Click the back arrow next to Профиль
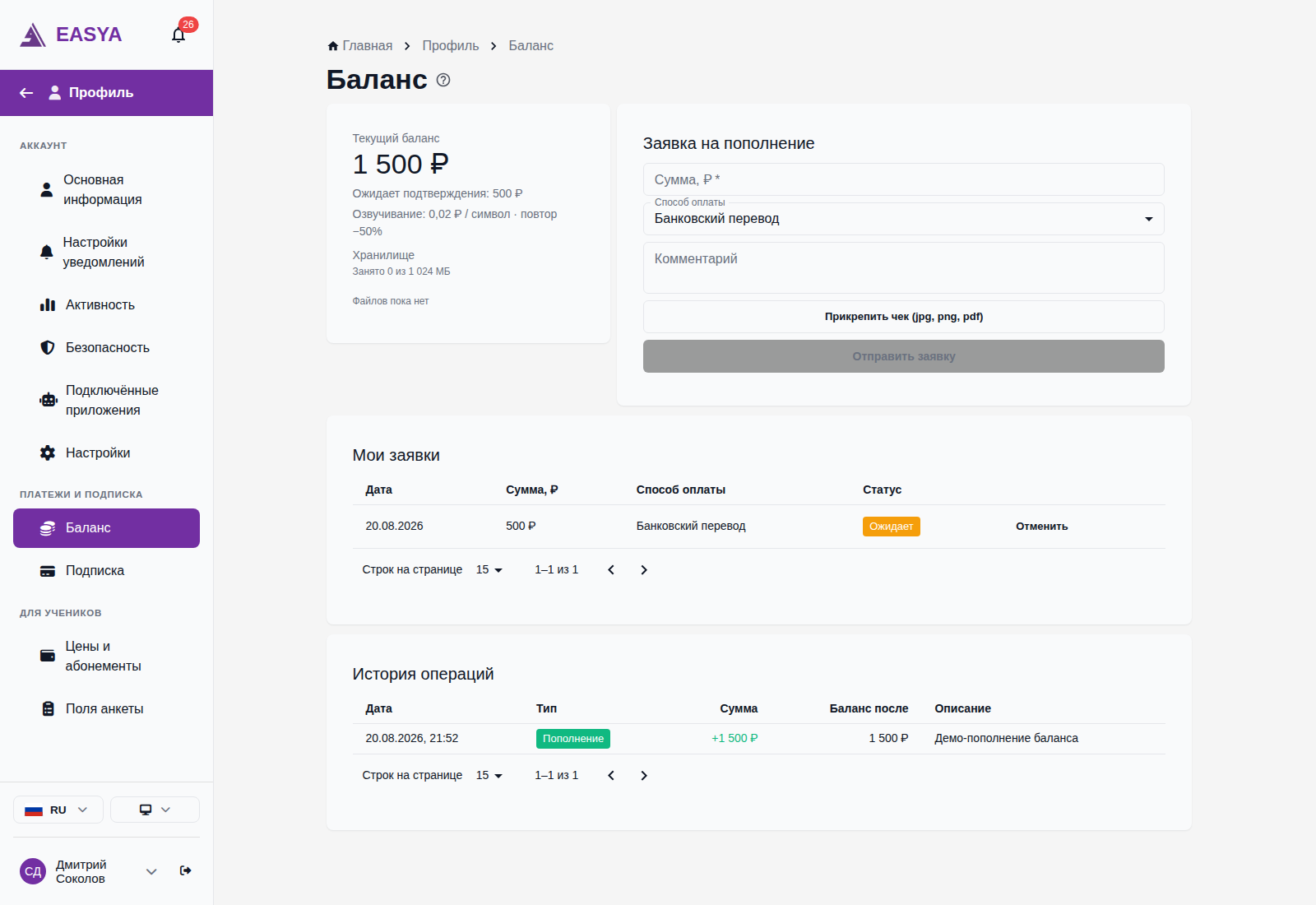This screenshot has height=905, width=1316. pyautogui.click(x=26, y=93)
